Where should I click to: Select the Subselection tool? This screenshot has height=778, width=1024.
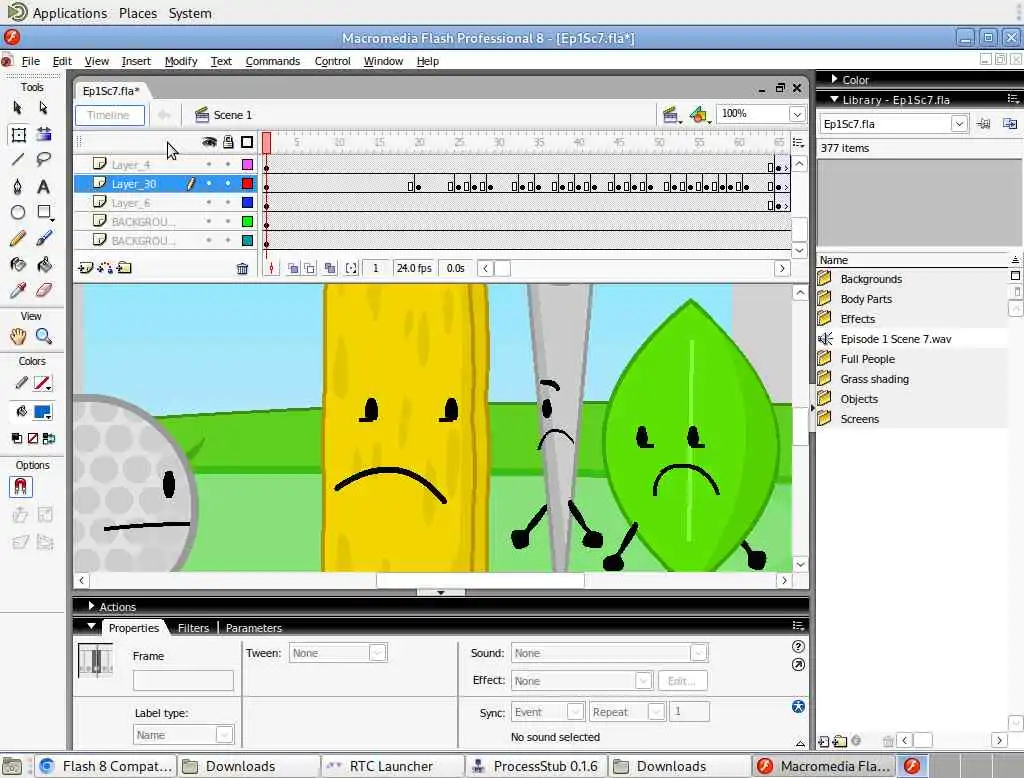[44, 108]
